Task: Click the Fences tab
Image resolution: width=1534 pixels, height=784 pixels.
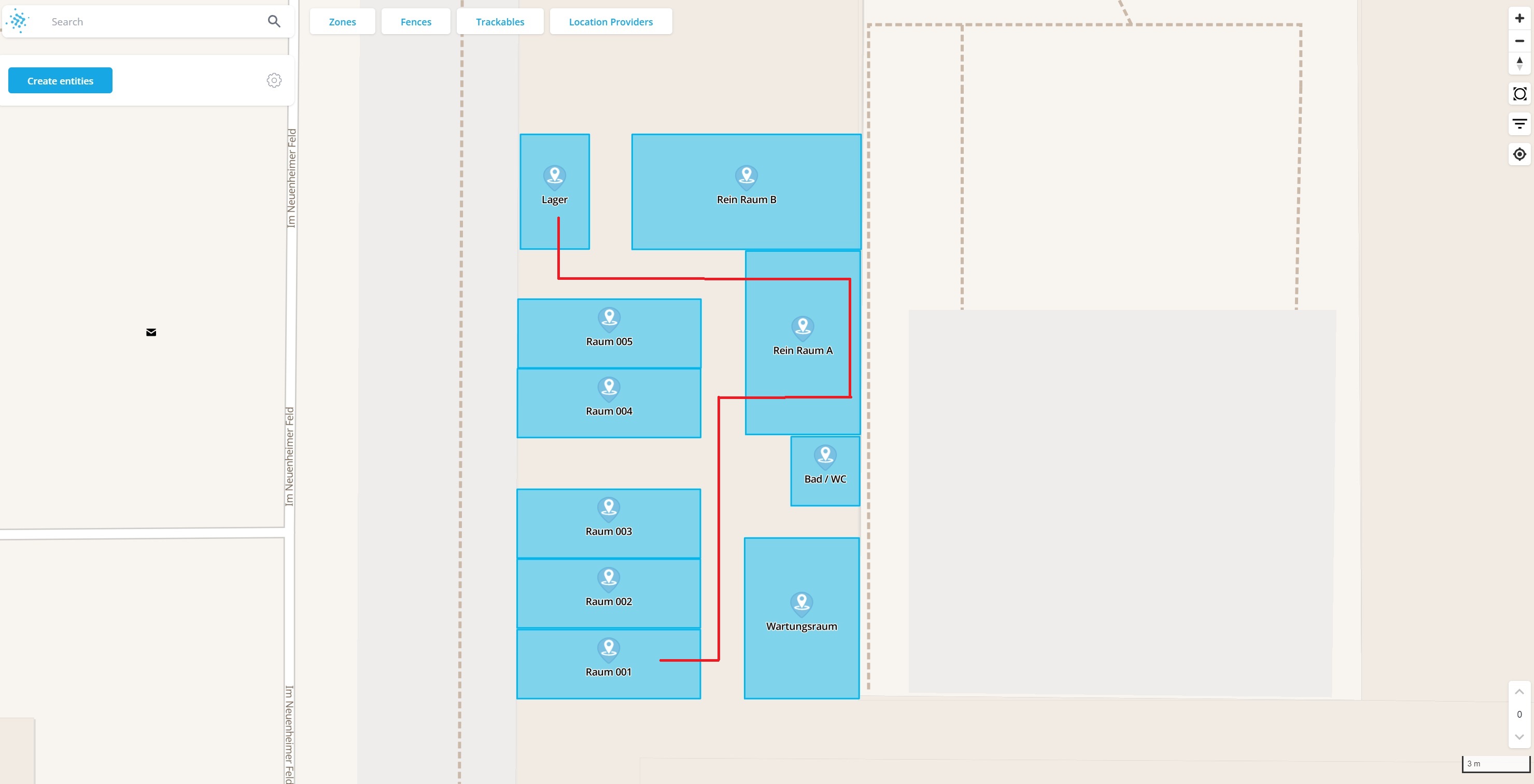Action: (415, 21)
